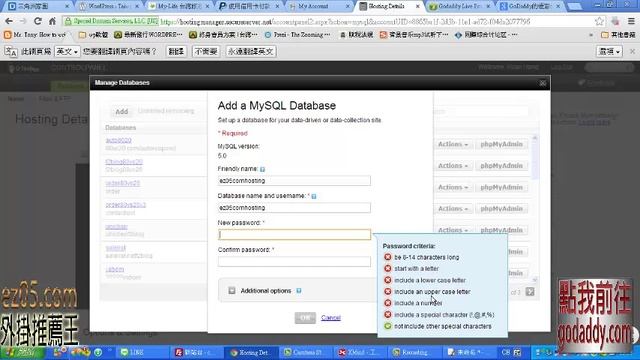The width and height of the screenshot is (640, 360).
Task: Click the OK button
Action: pyautogui.click(x=305, y=318)
